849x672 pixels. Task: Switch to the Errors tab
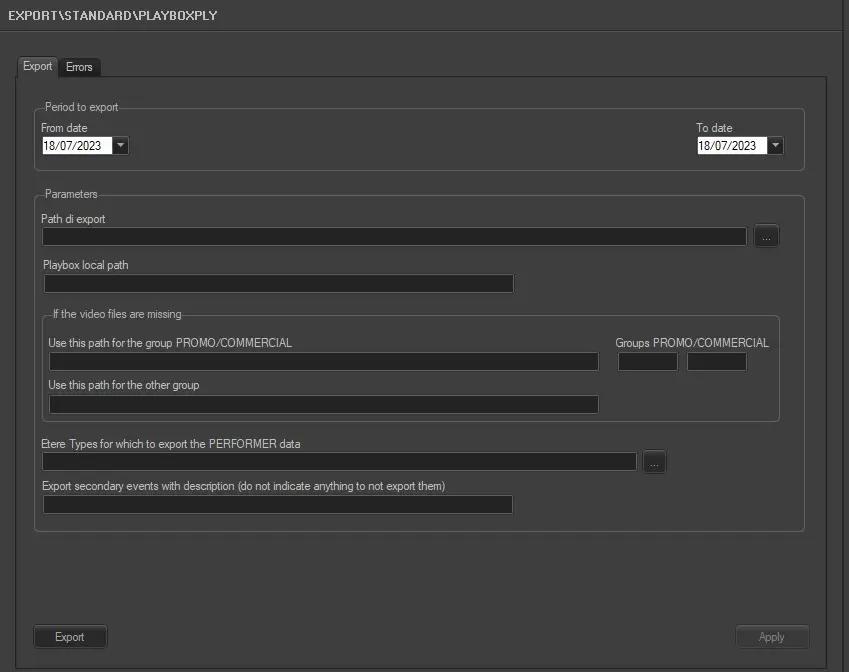79,67
